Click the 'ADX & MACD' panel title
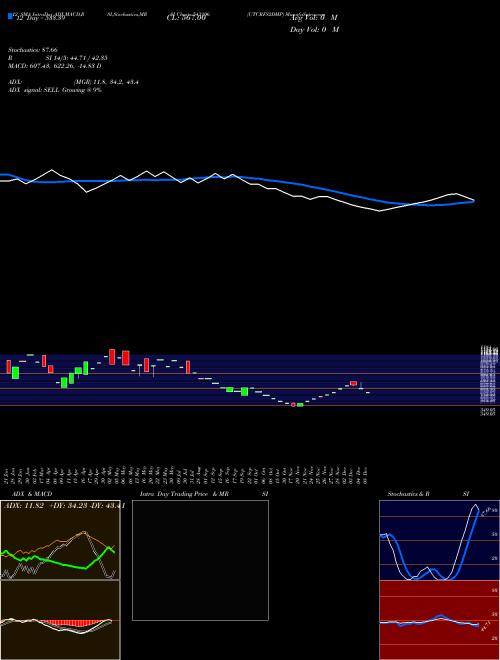This screenshot has width=500, height=660. pos(32,494)
